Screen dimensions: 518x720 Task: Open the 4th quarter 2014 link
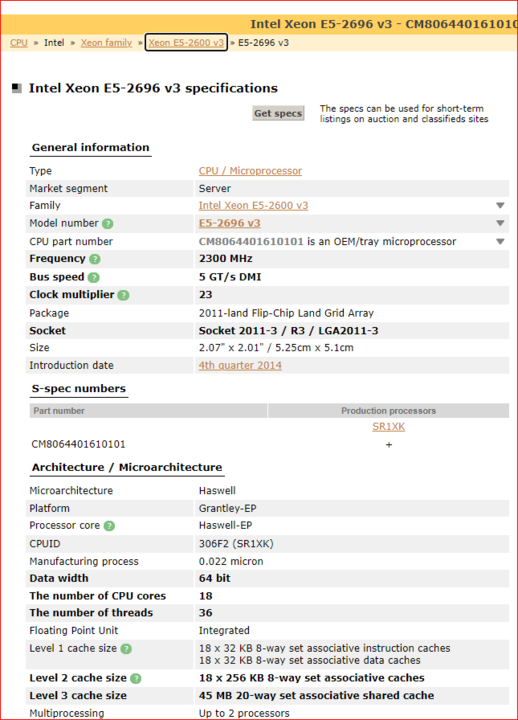pos(240,366)
